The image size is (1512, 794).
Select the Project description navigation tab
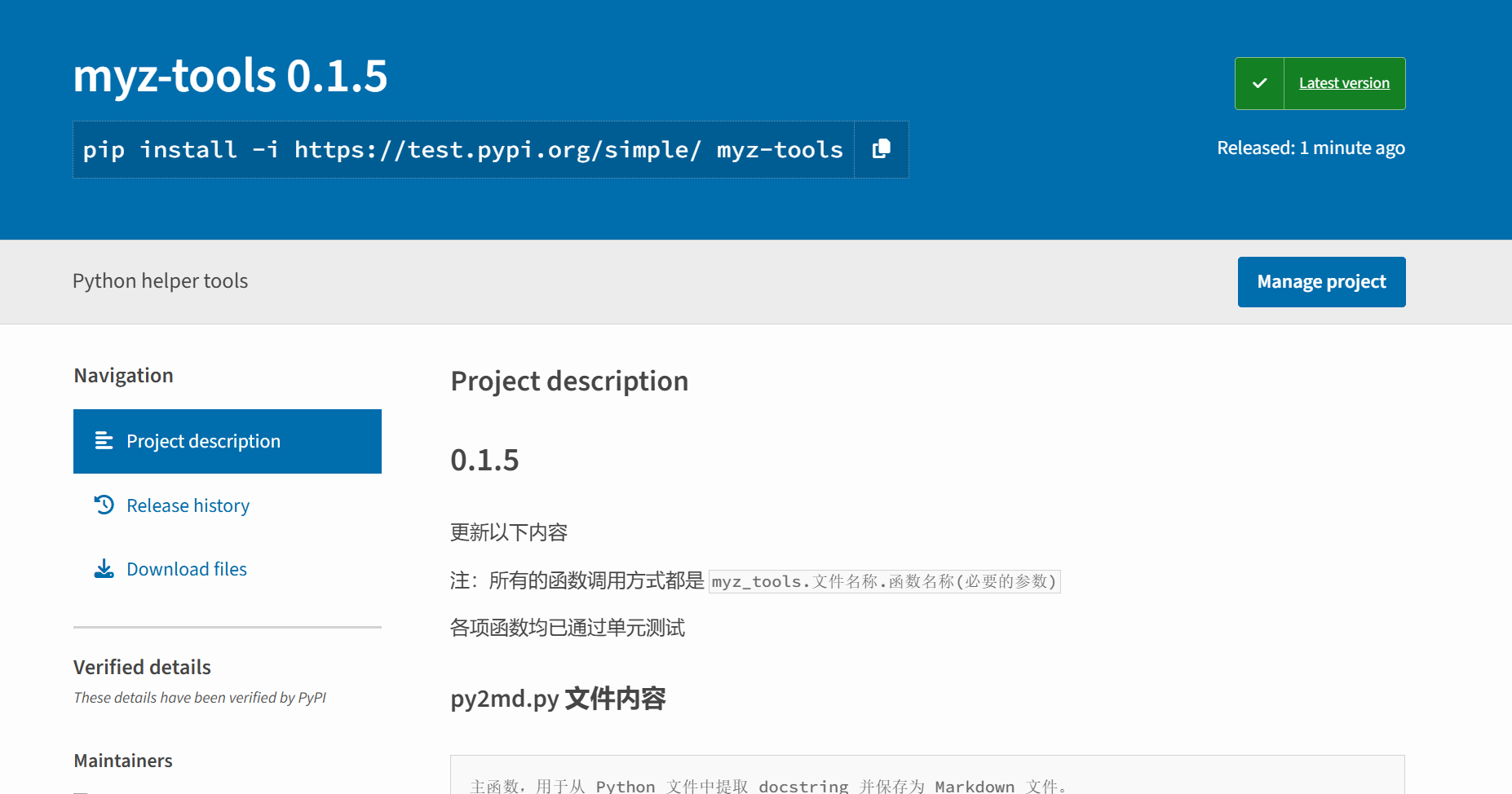228,441
